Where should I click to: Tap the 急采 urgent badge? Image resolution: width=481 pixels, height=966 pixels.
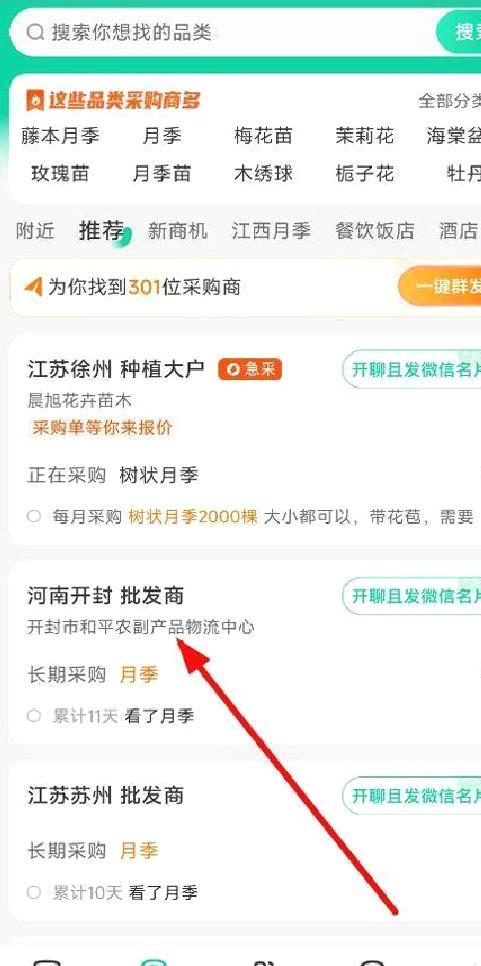click(249, 369)
